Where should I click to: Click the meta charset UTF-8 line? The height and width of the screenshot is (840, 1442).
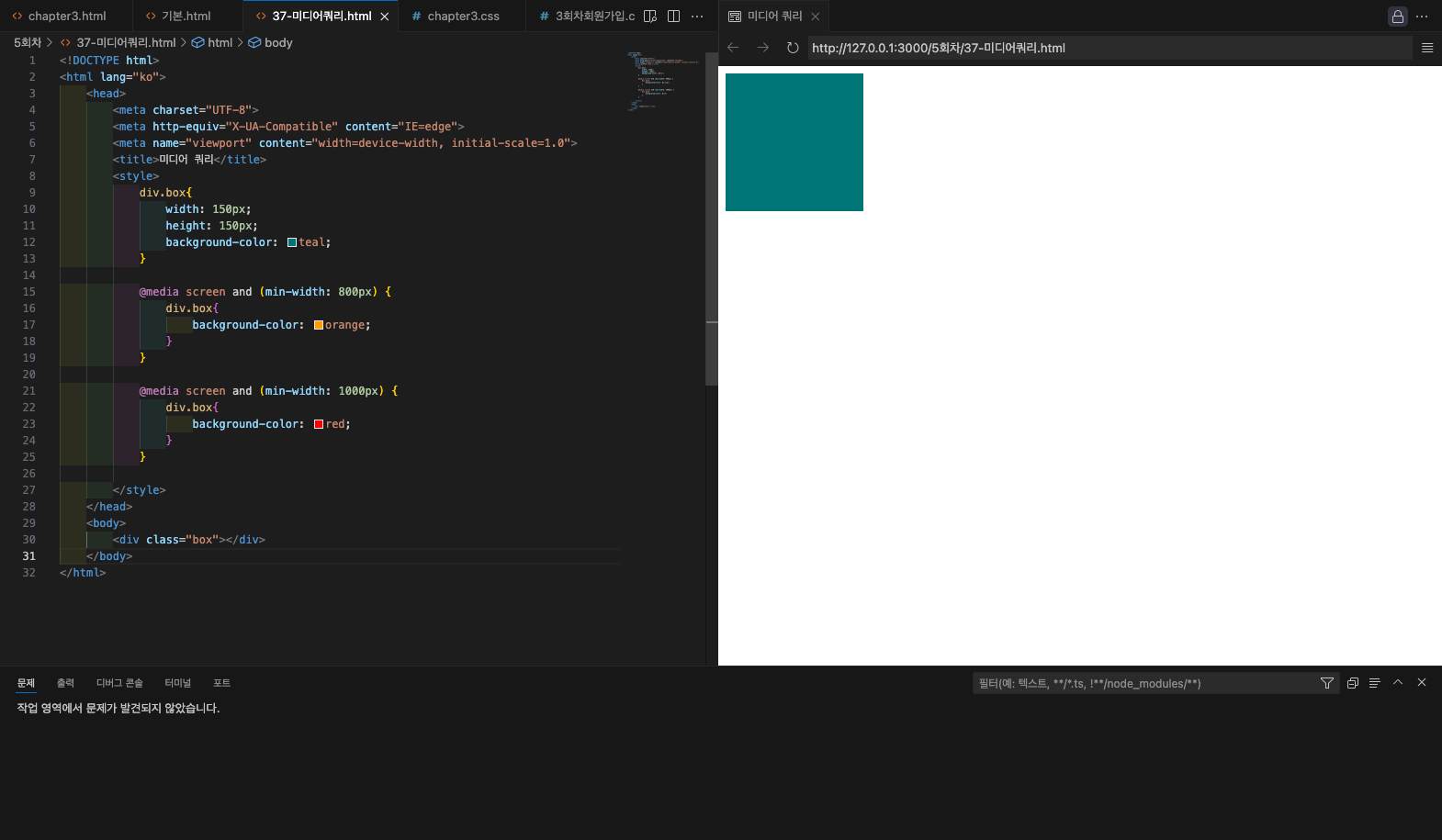coord(186,110)
